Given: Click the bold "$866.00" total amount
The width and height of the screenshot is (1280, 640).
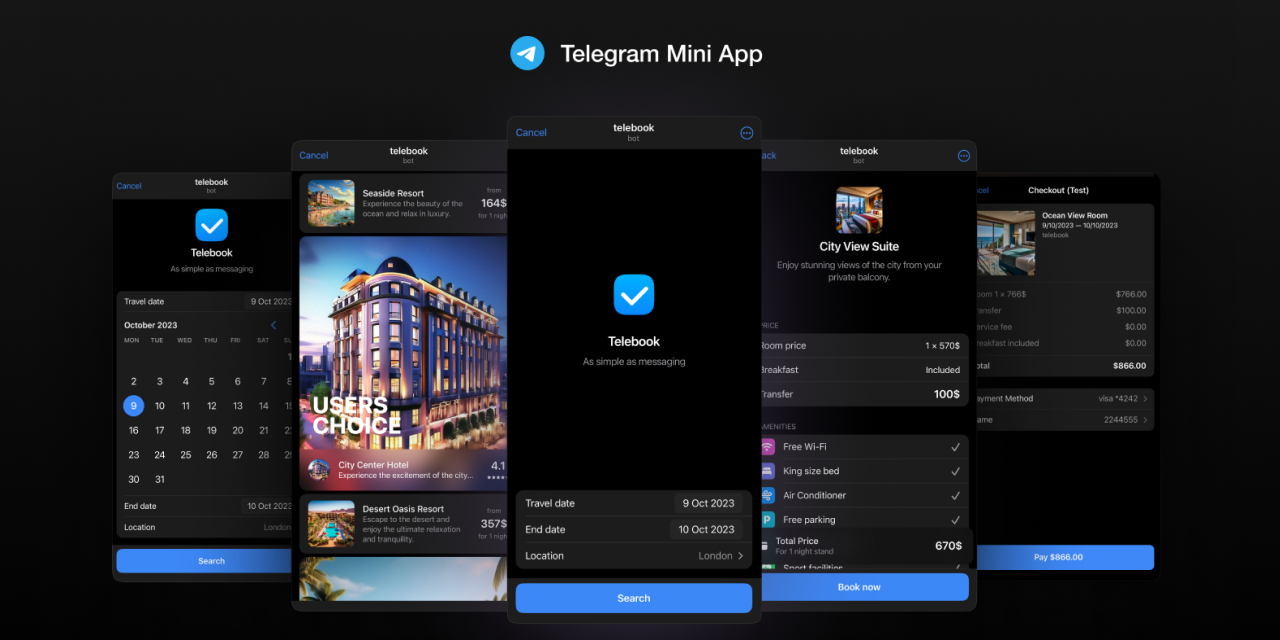Looking at the screenshot, I should pyautogui.click(x=1130, y=366).
